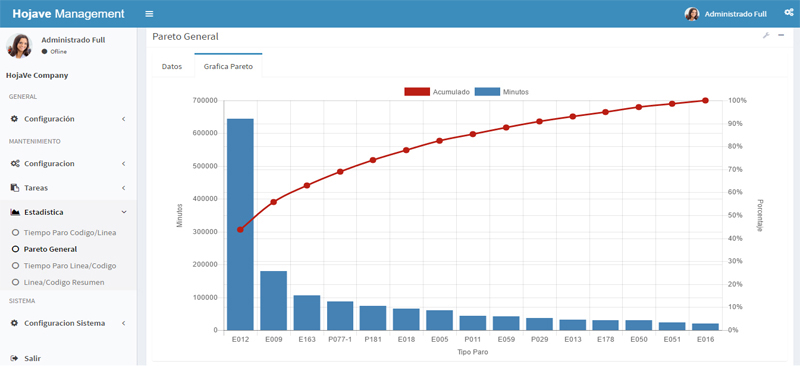Switch to the Datos tab
The height and width of the screenshot is (366, 800).
click(x=172, y=66)
